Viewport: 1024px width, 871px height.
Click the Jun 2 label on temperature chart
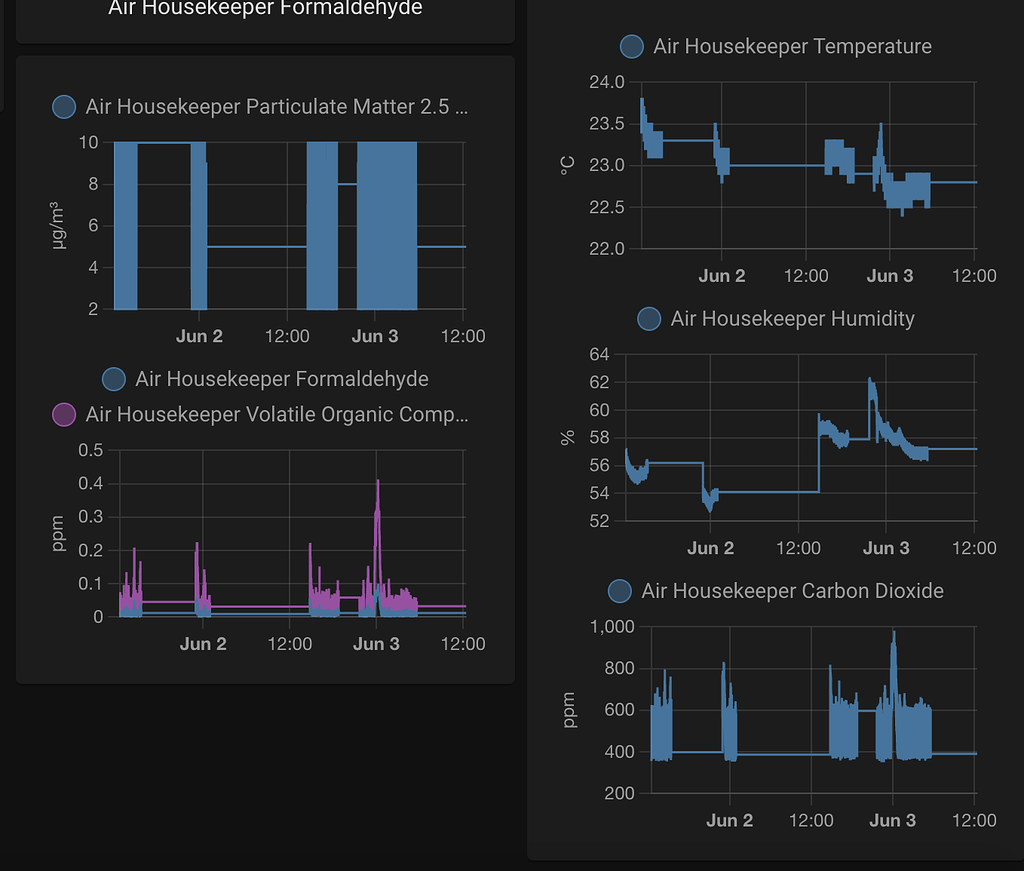722,276
